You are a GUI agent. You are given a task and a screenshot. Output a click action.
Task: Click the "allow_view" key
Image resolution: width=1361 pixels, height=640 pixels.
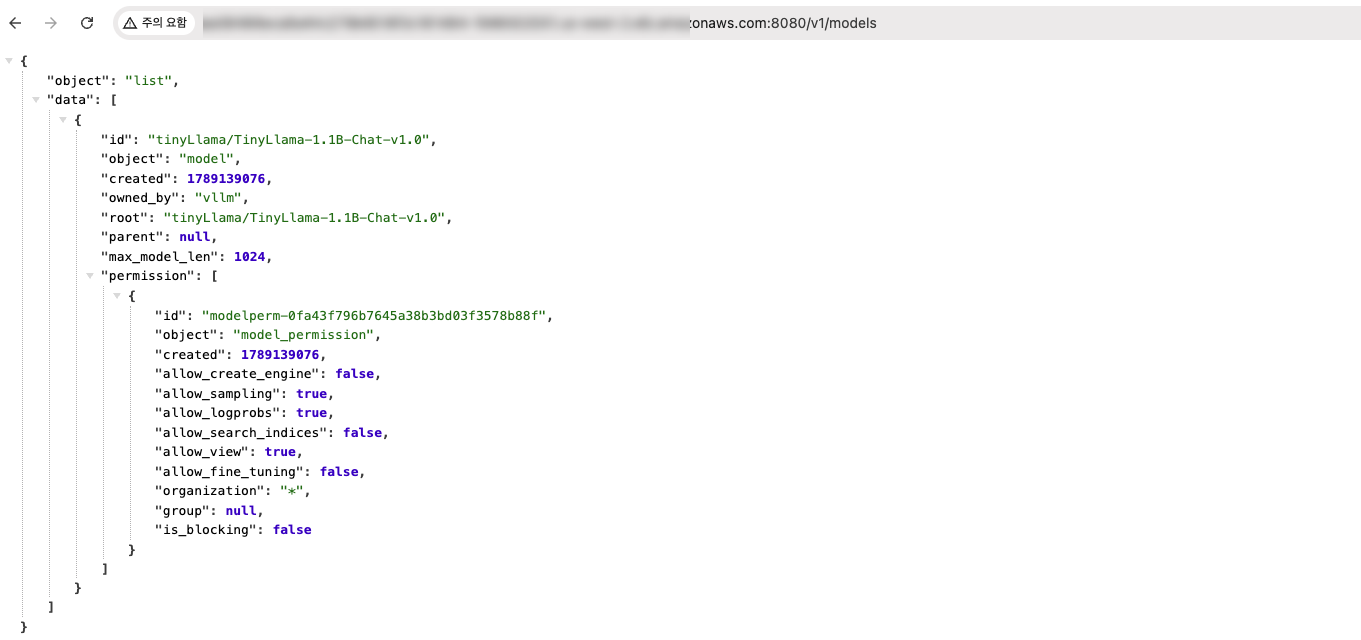click(x=202, y=452)
